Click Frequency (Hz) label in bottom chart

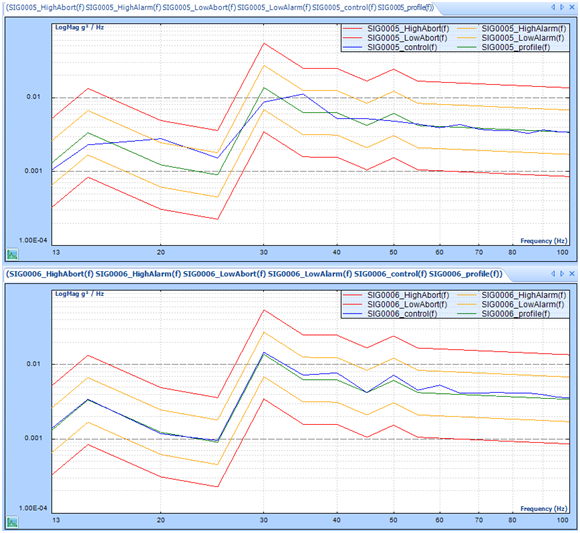pos(544,509)
